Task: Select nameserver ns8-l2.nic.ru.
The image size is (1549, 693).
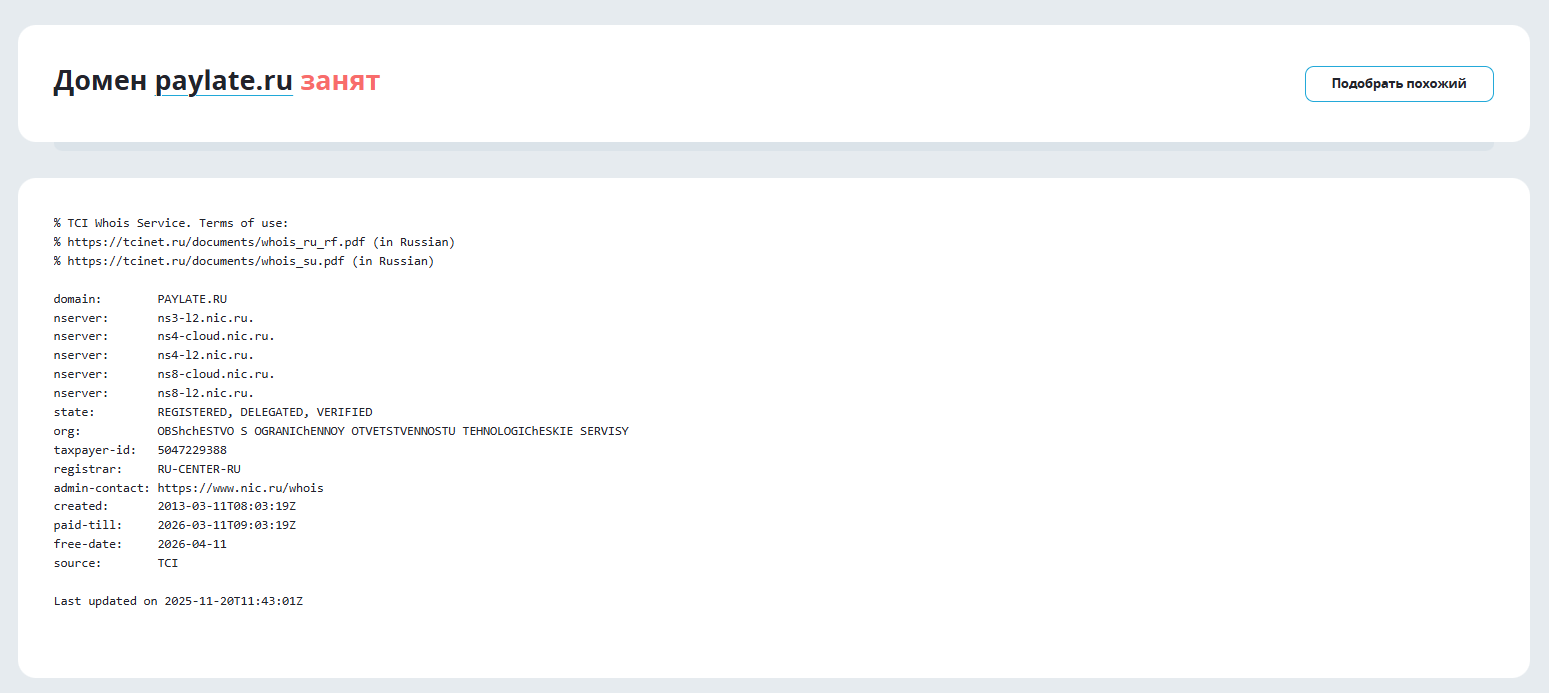Action: [206, 393]
